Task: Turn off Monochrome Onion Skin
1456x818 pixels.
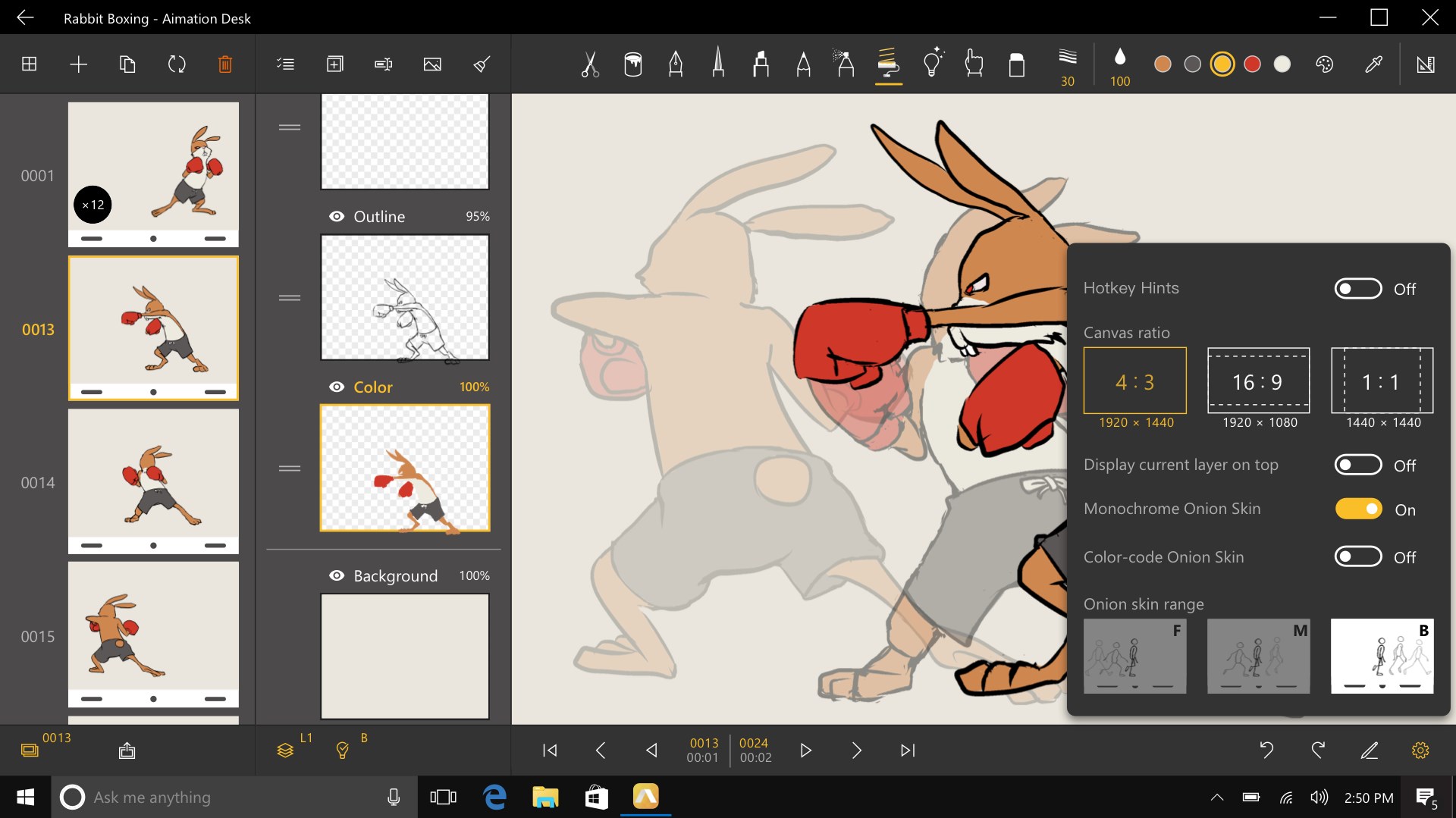Action: pyautogui.click(x=1360, y=509)
